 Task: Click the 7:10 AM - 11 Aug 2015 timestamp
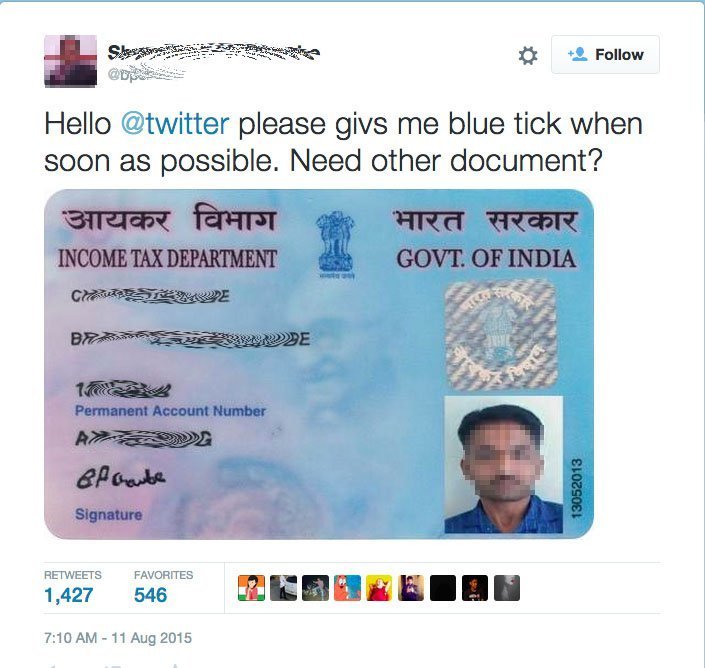118,638
